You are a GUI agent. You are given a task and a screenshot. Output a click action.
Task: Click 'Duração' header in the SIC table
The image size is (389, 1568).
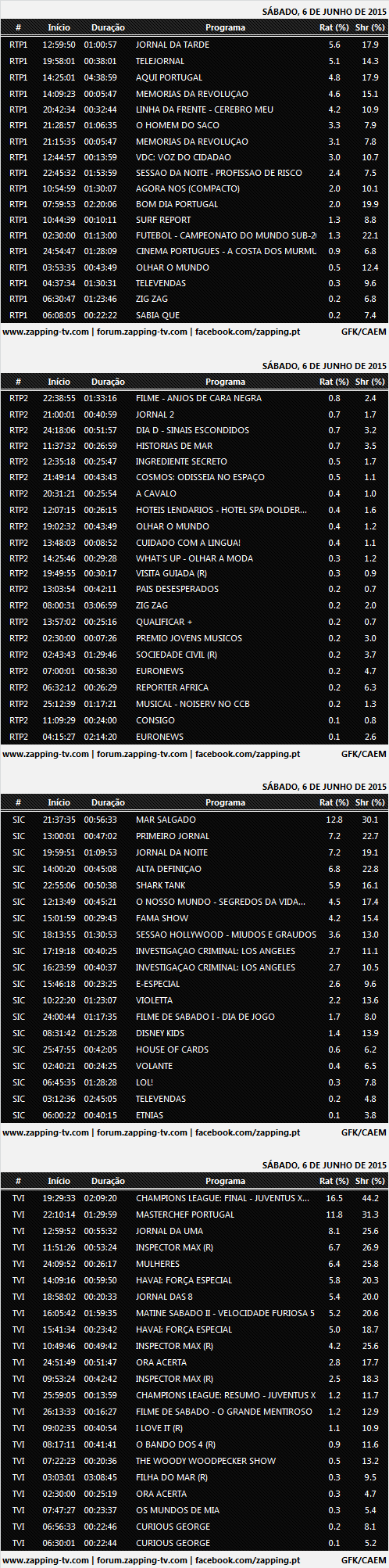click(x=108, y=802)
